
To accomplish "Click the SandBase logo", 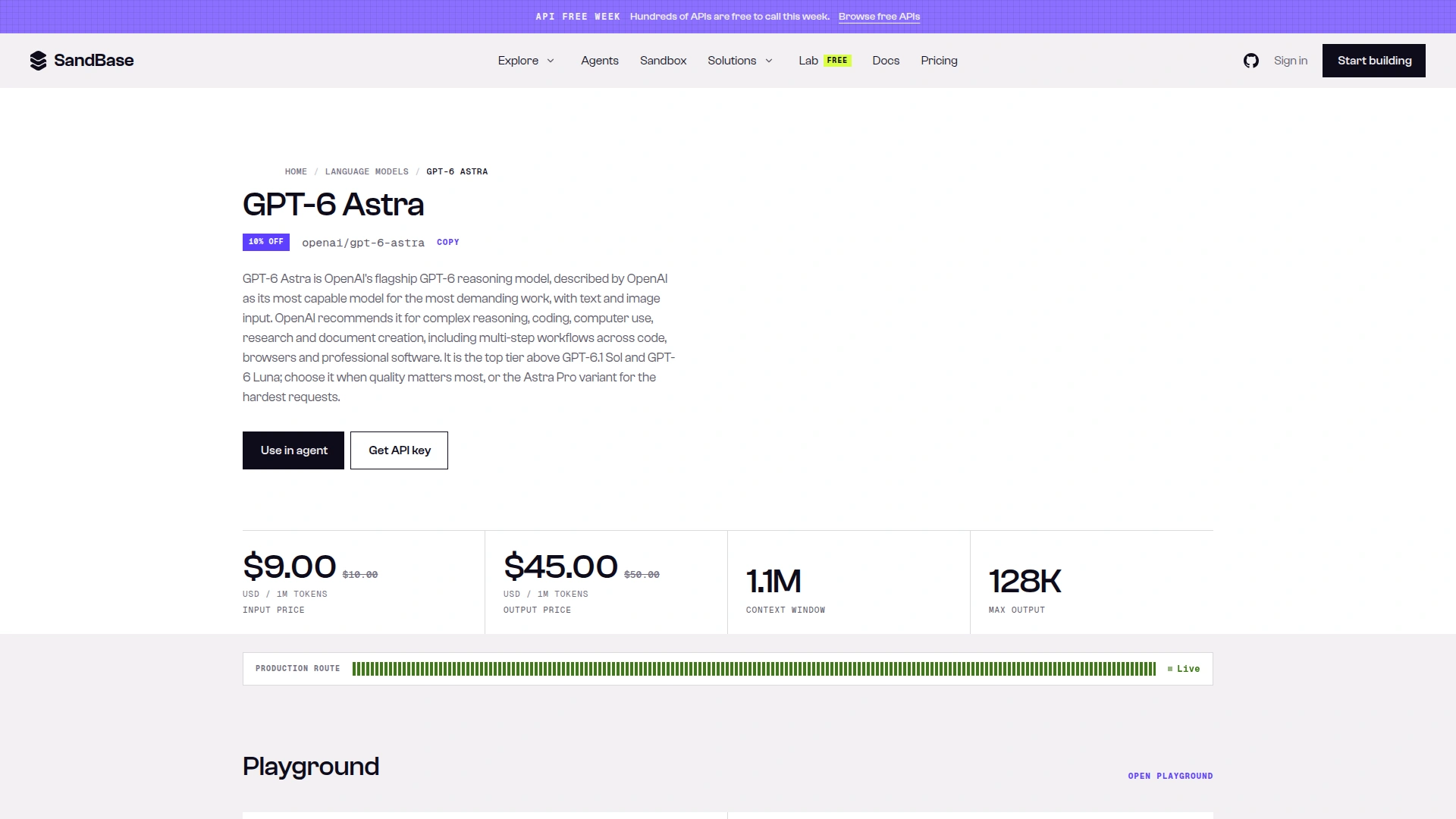I will click(82, 61).
